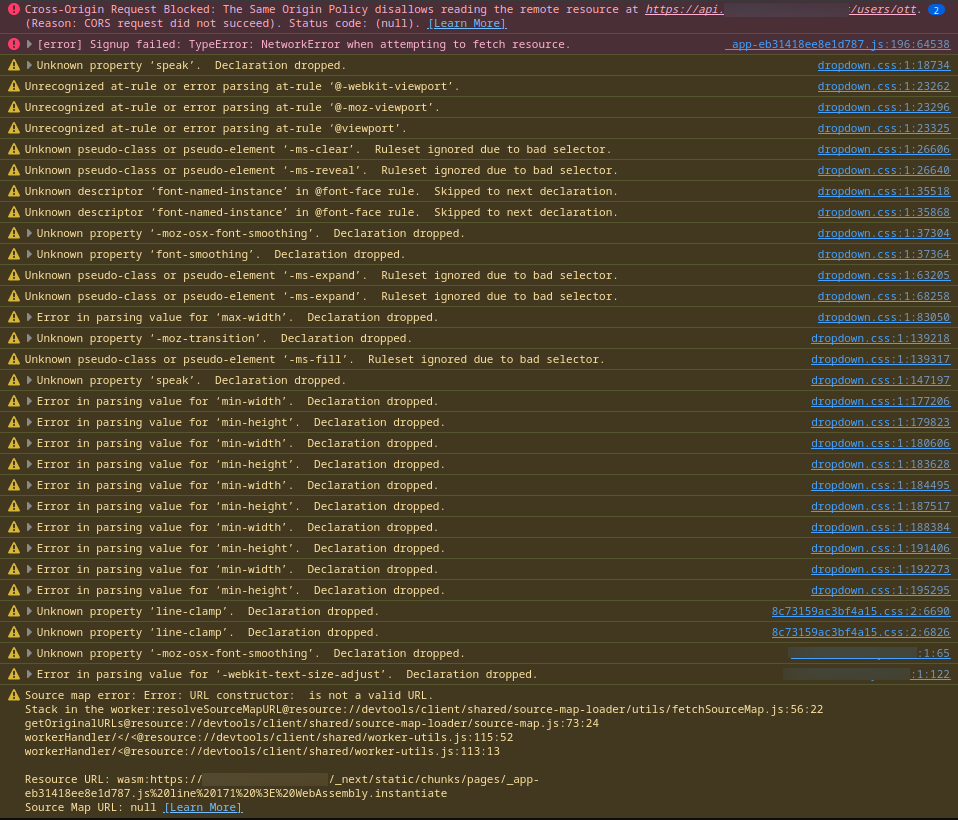The image size is (958, 820).
Task: Click the error icon beside Signup failed message
Action: 13,45
